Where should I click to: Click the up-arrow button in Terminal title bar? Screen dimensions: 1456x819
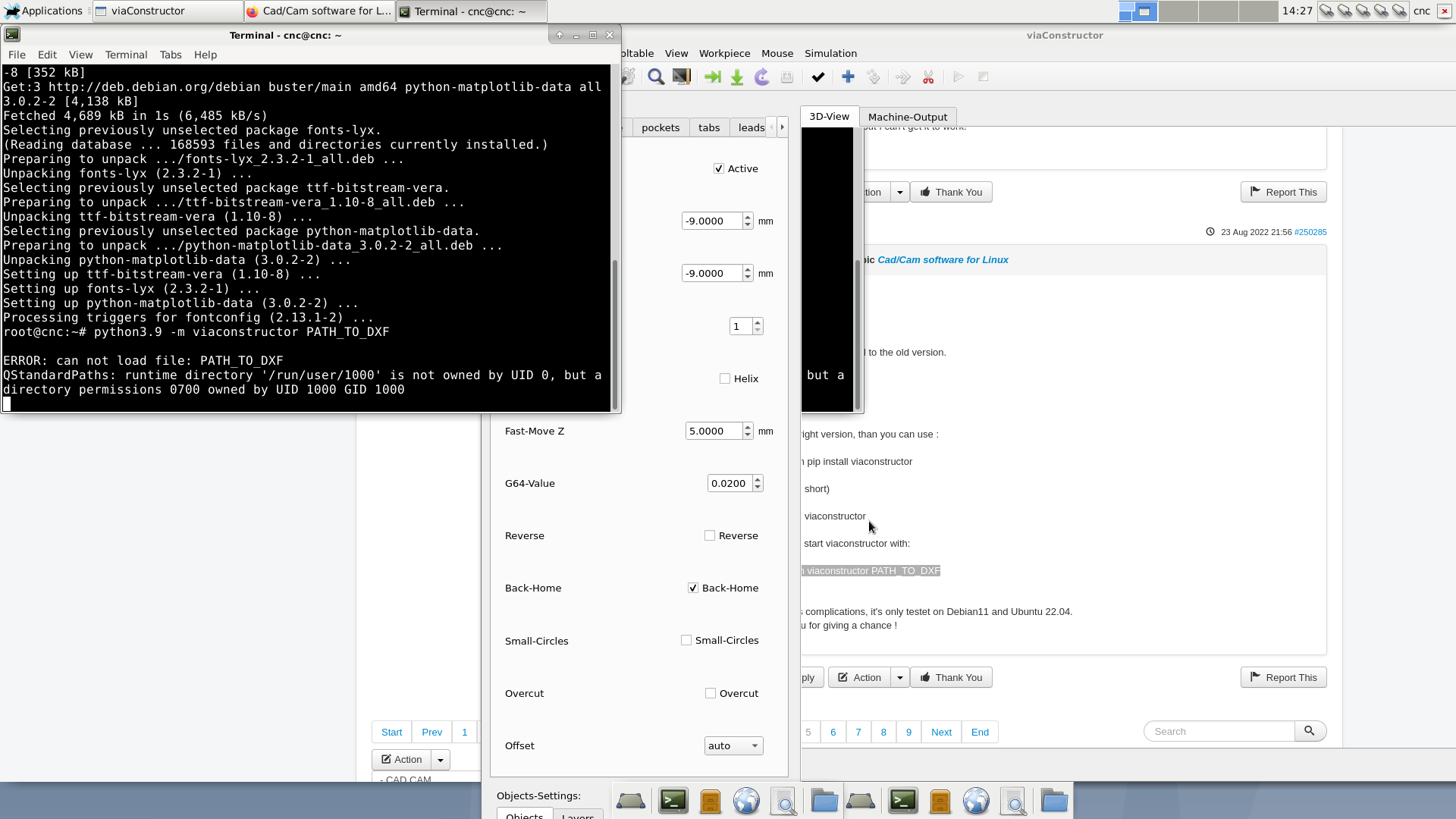coord(560,35)
